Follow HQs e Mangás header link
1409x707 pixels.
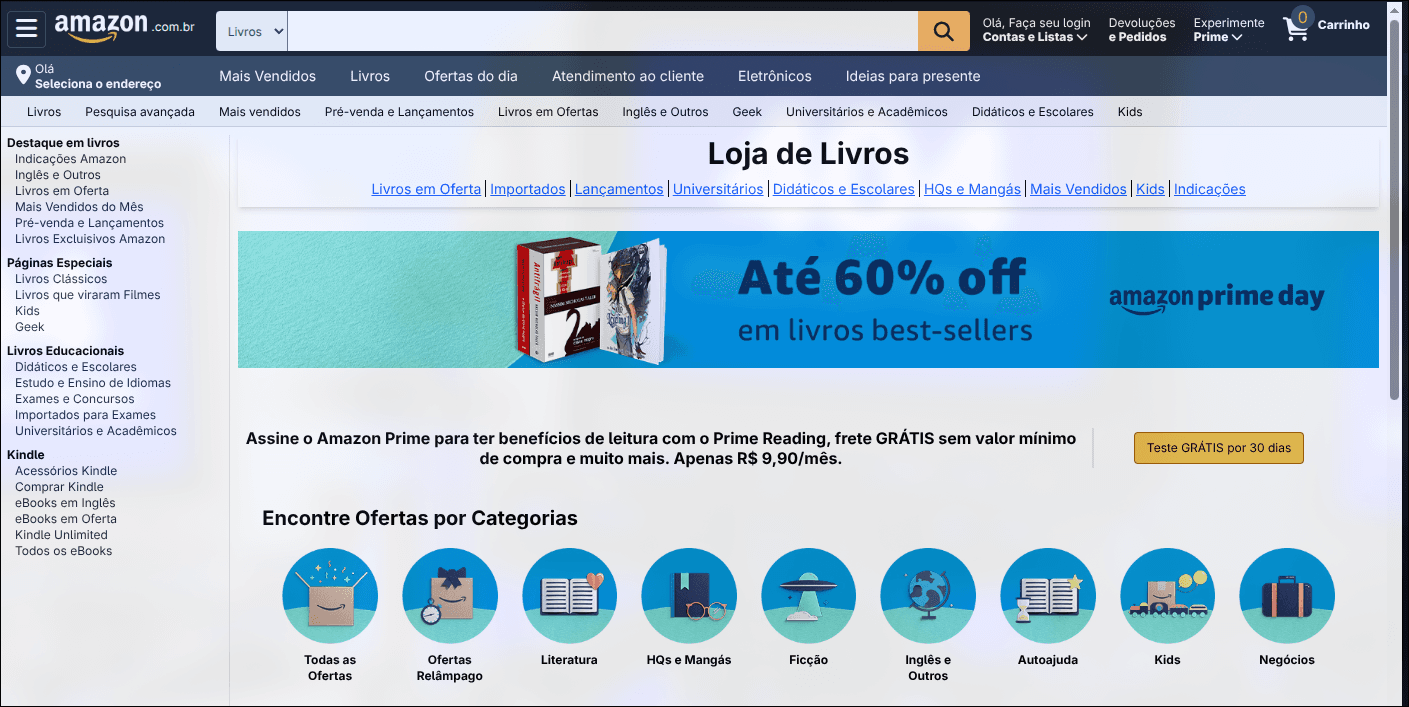972,189
